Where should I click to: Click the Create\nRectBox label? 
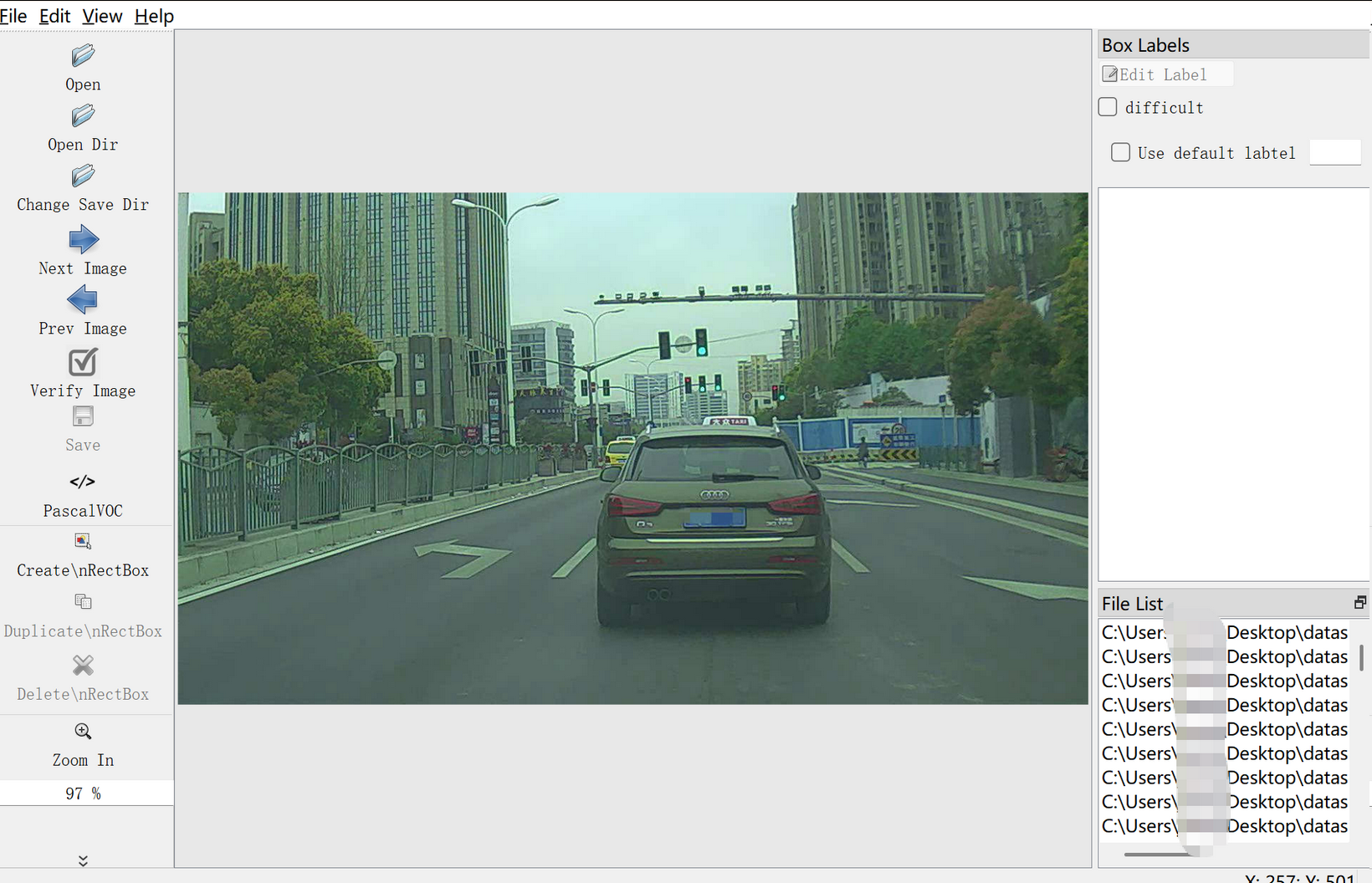tap(83, 570)
